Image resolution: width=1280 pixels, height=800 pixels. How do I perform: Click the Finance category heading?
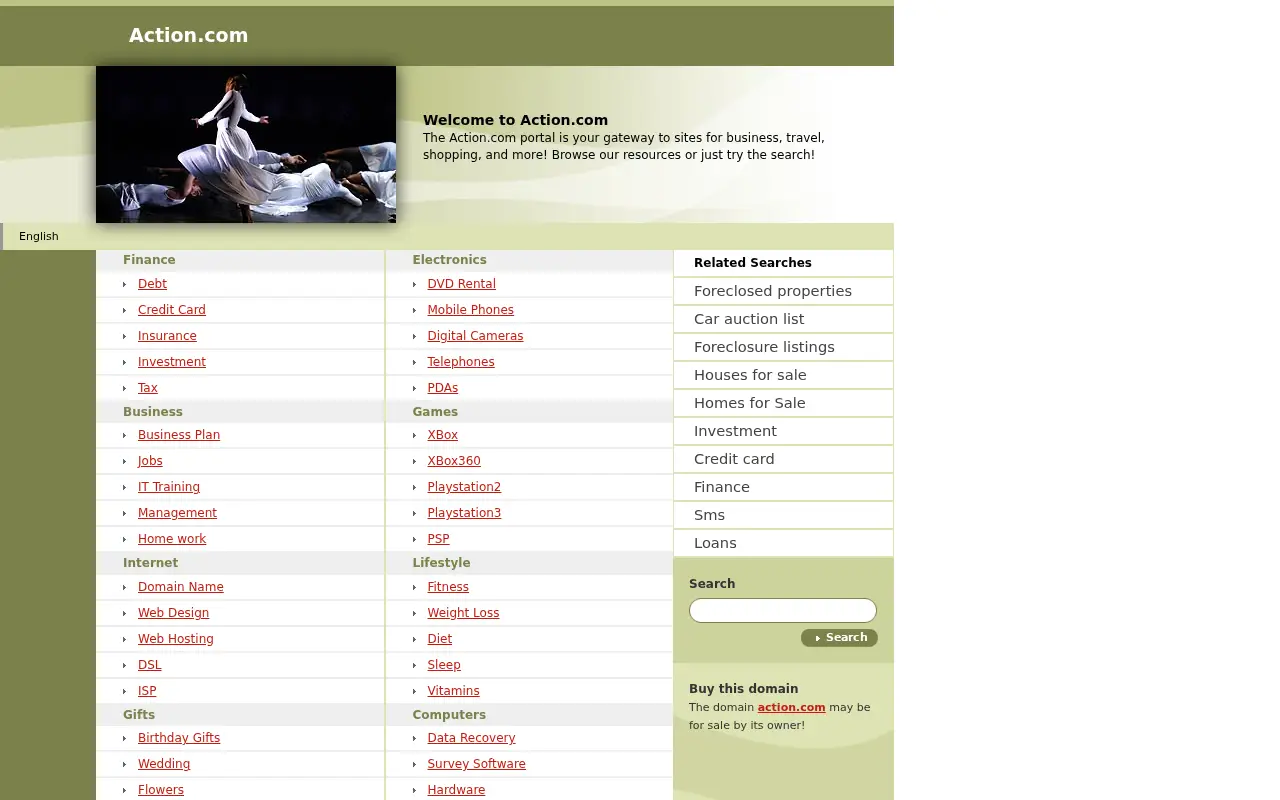(149, 260)
